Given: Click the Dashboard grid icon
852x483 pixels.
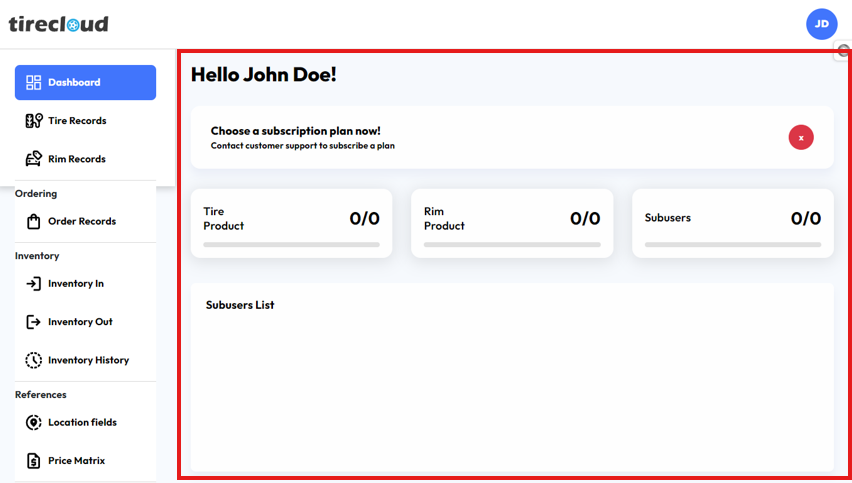Looking at the screenshot, I should pos(34,83).
